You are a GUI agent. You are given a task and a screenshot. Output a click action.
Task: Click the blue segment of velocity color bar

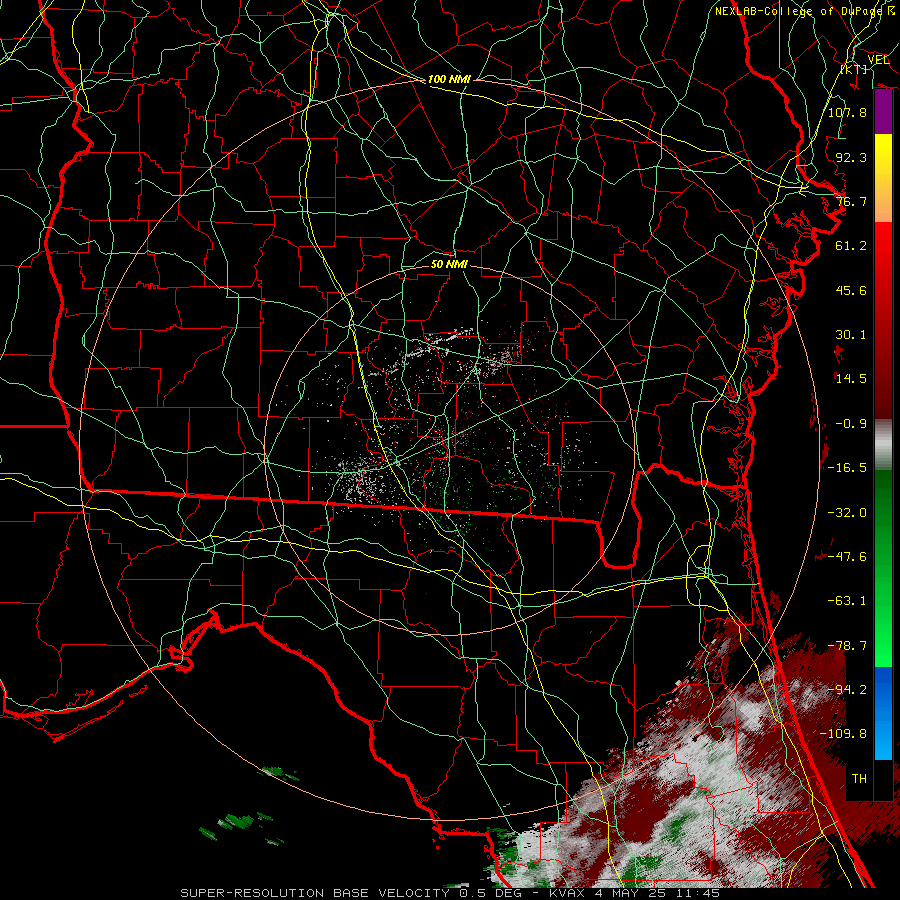point(883,713)
